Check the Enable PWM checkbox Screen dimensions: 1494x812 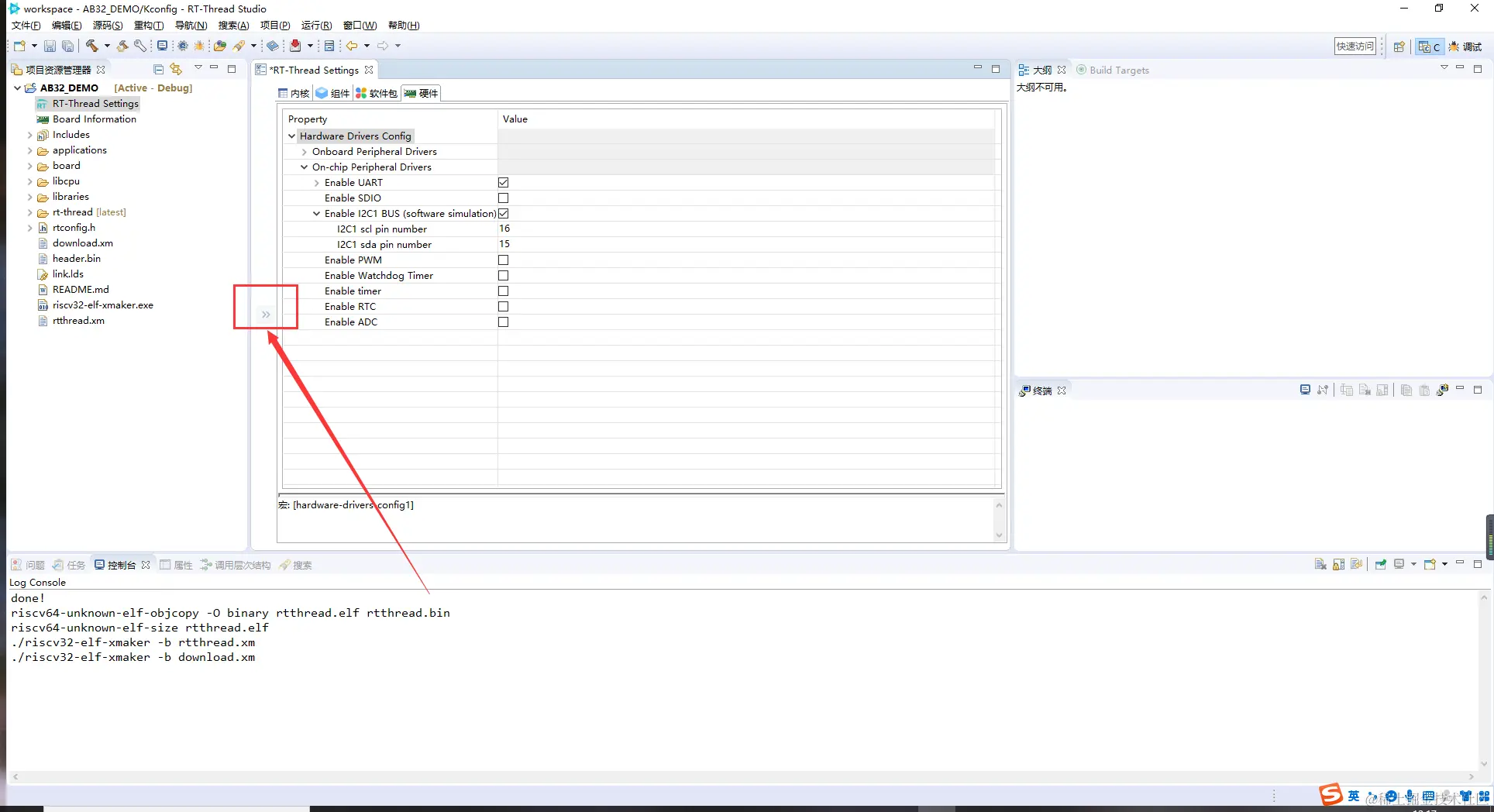[x=503, y=260]
